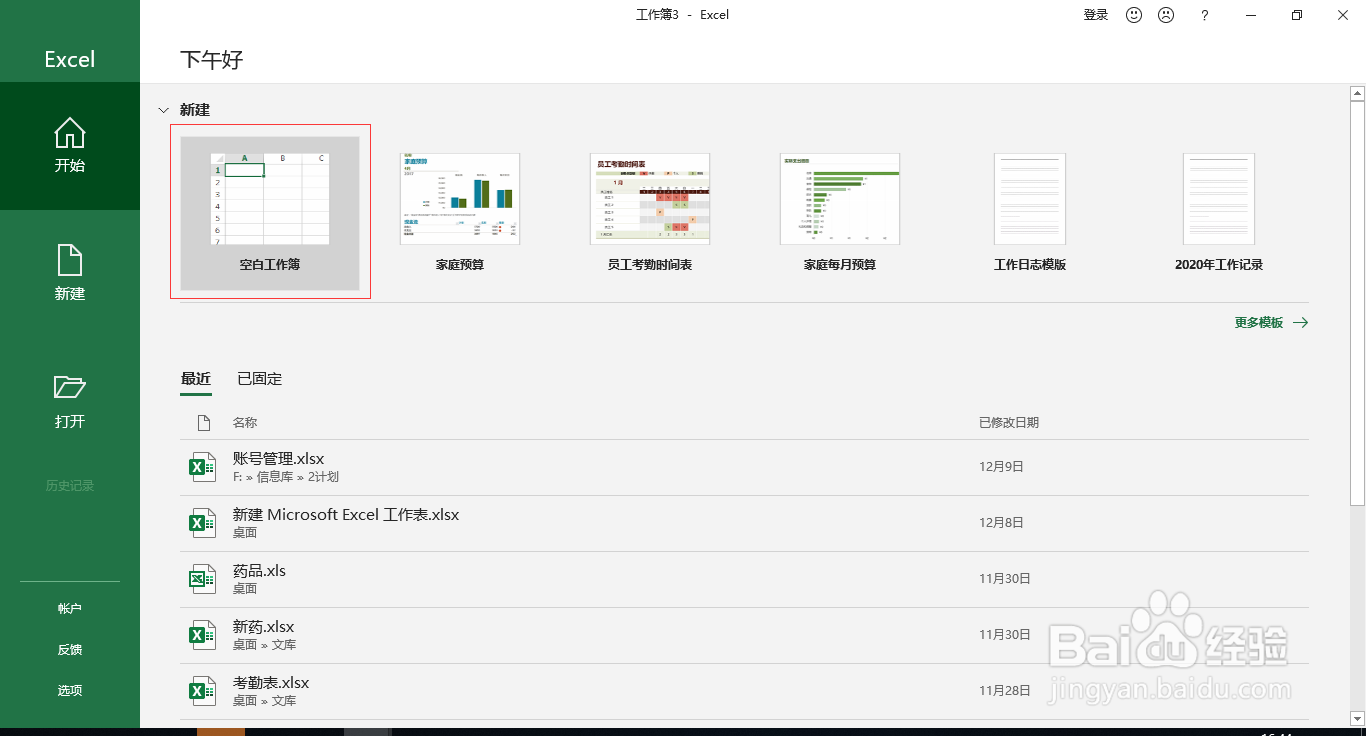Click the 11月28日 modified date
This screenshot has width=1366, height=736.
pyautogui.click(x=1005, y=691)
